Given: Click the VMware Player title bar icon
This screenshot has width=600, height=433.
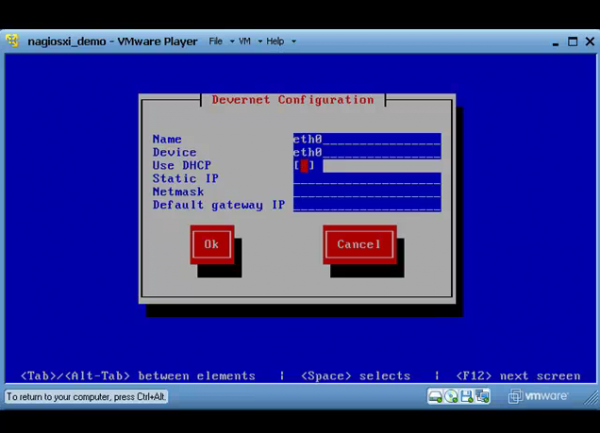Looking at the screenshot, I should 12,42.
